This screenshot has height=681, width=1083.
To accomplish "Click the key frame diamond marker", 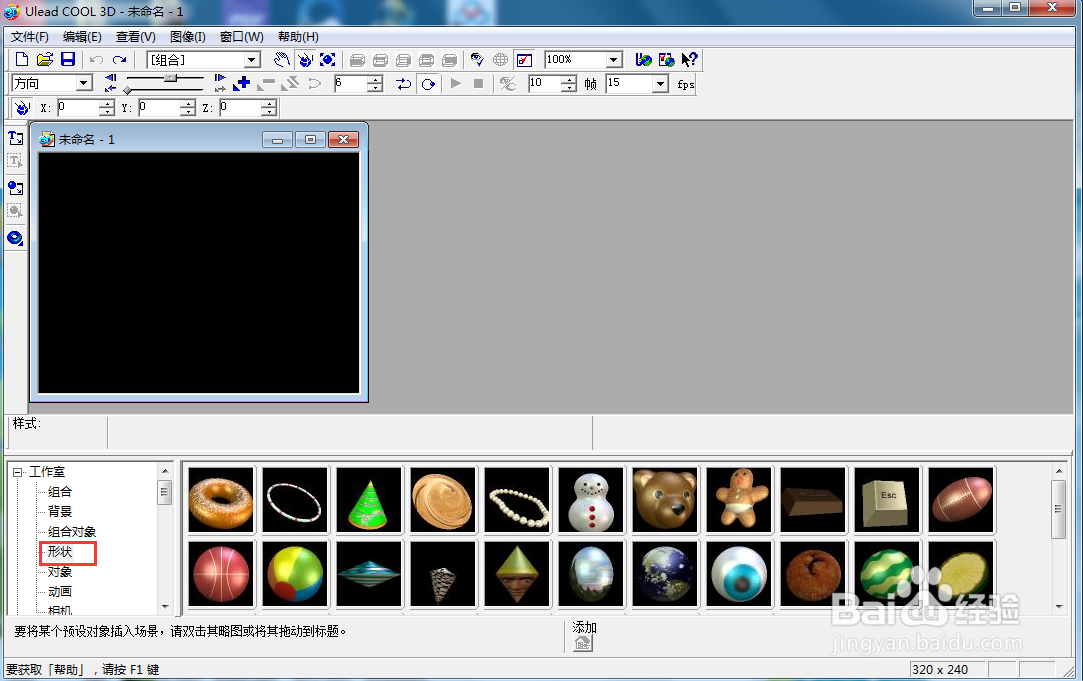I will point(128,90).
